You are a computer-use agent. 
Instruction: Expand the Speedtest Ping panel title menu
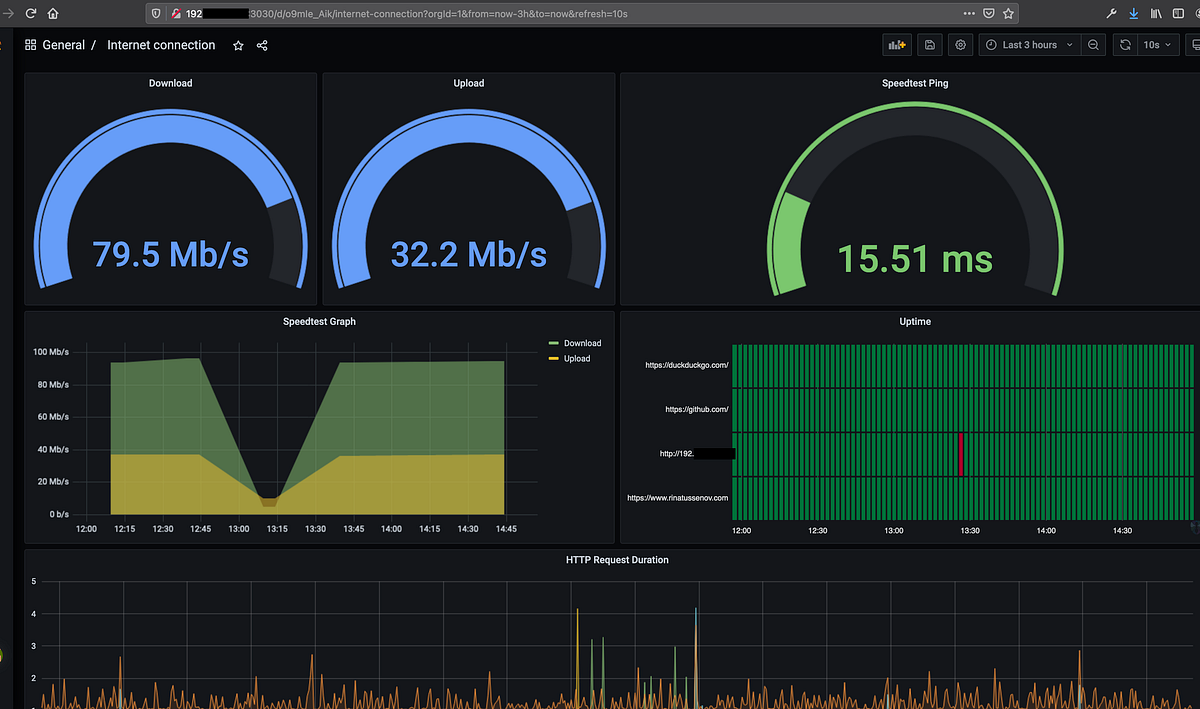(x=914, y=83)
